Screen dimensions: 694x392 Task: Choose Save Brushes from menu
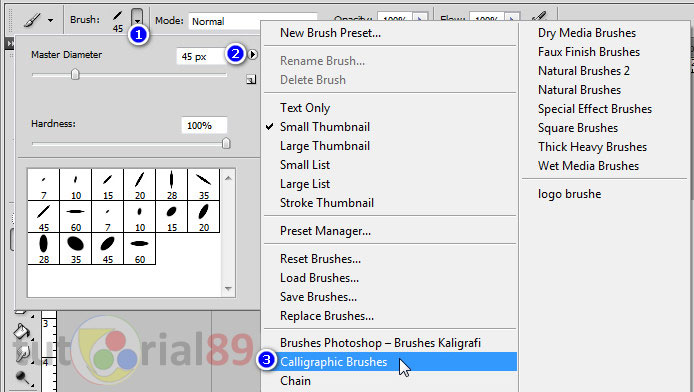[318, 297]
